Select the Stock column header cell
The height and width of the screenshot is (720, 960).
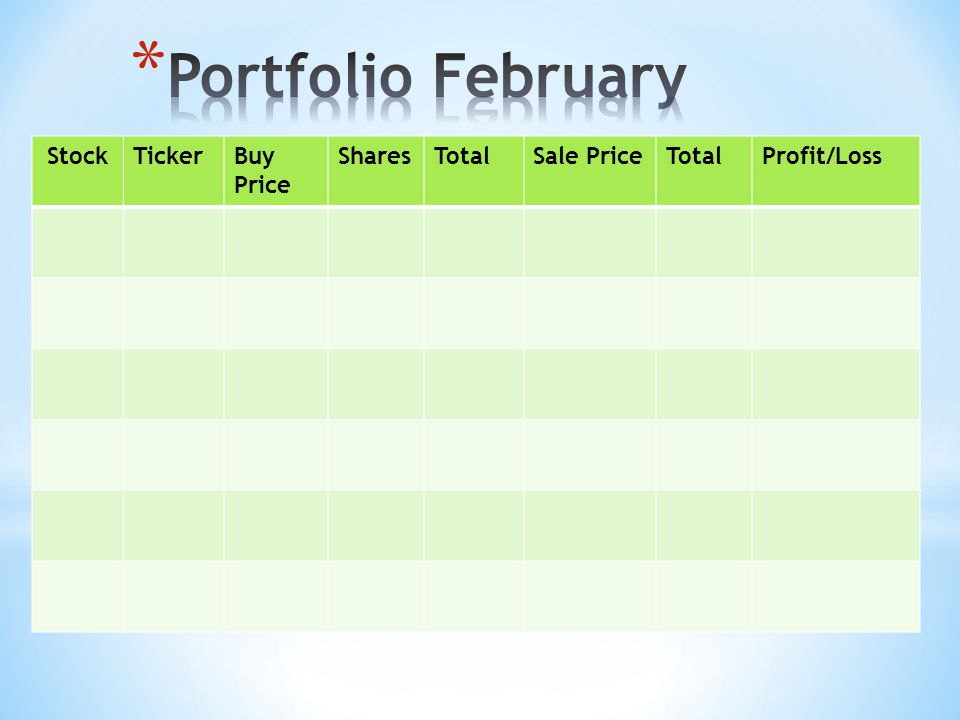78,171
